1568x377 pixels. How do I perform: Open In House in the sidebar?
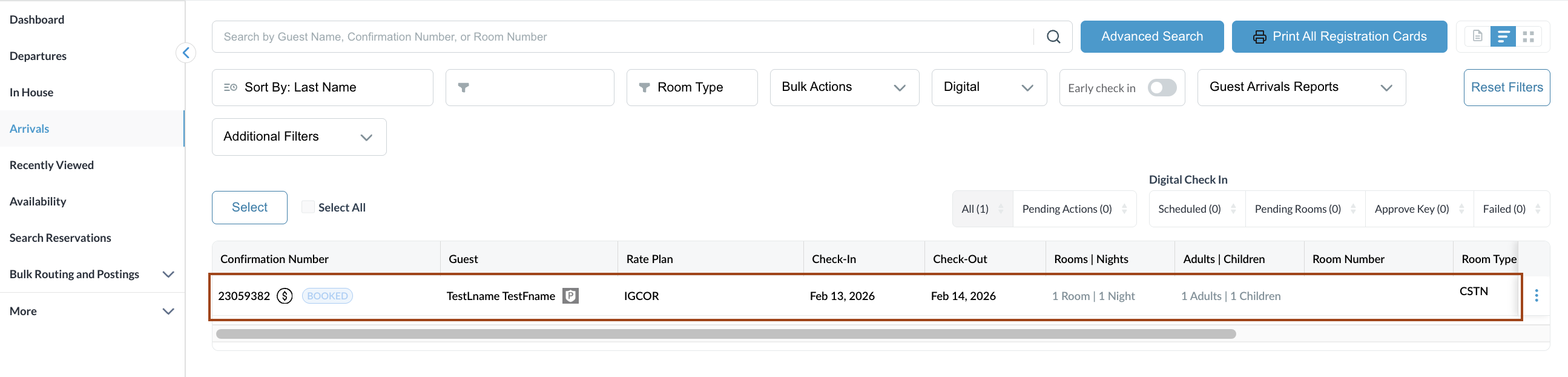[31, 93]
